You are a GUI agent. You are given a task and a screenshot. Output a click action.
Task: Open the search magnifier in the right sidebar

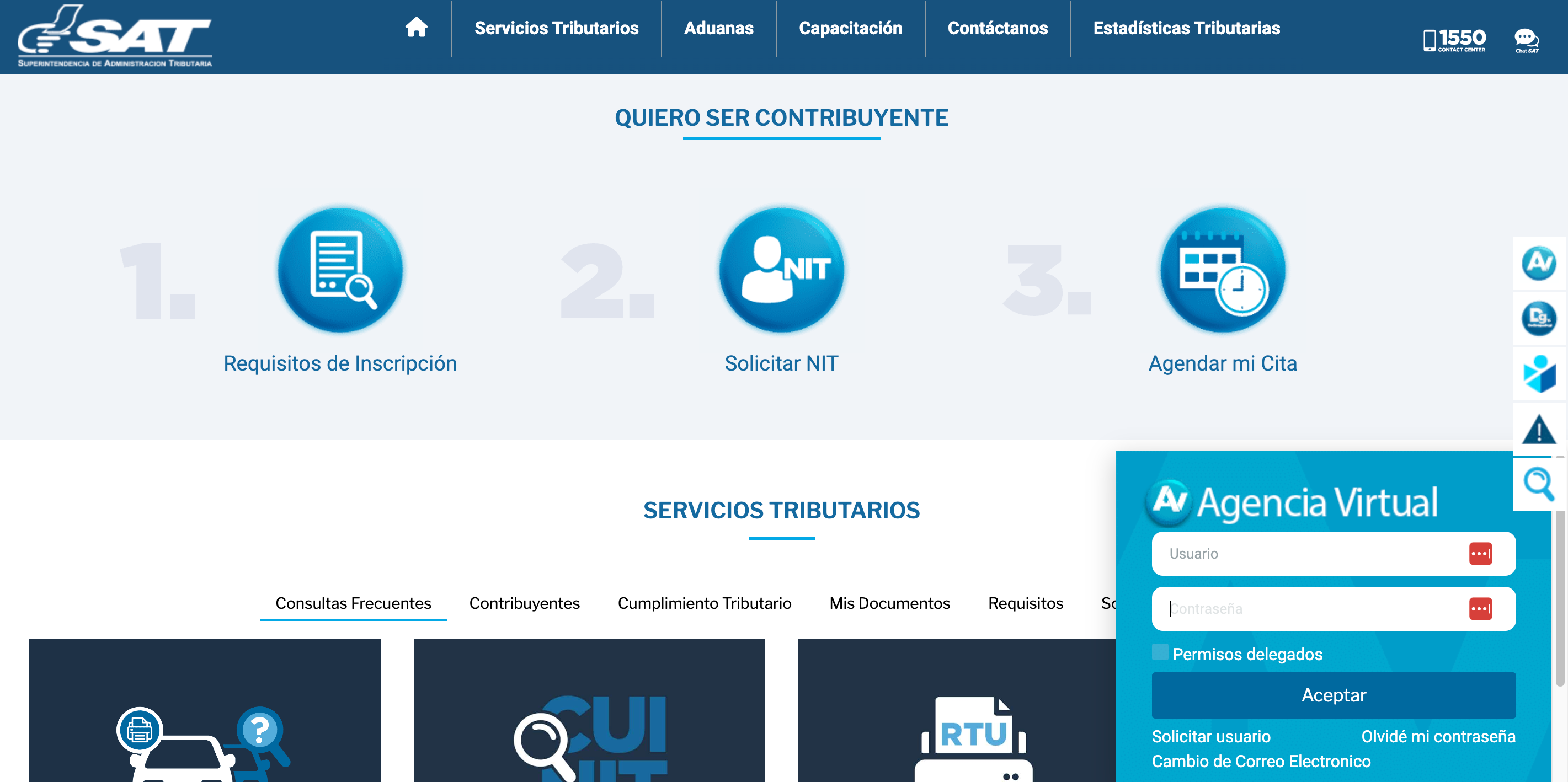pos(1540,484)
